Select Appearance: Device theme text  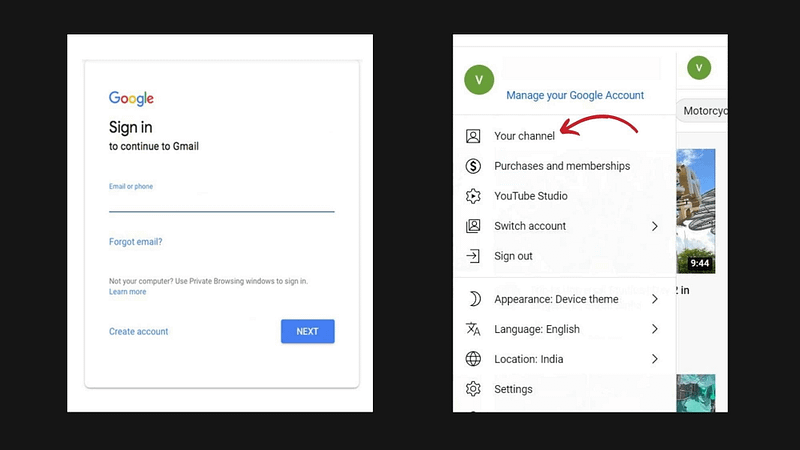[x=556, y=299]
